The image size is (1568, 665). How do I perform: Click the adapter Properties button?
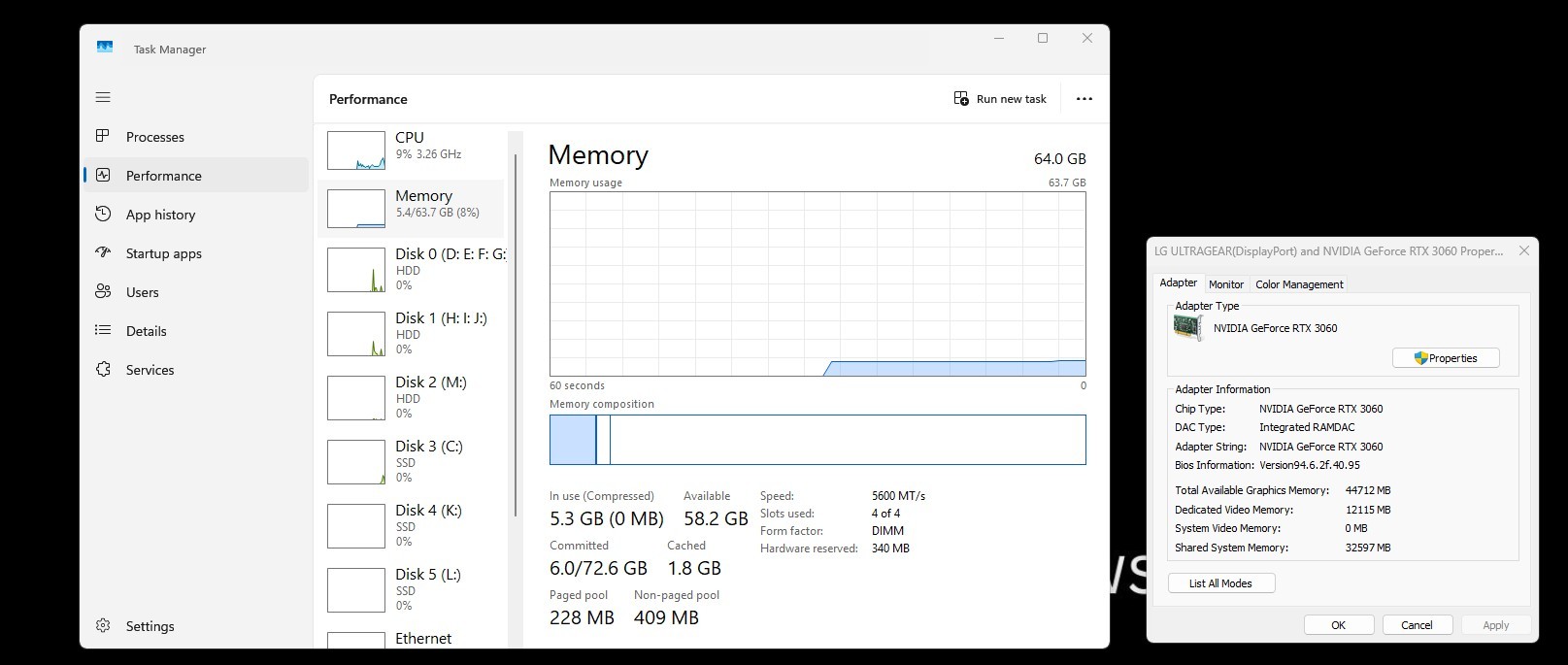click(1446, 358)
